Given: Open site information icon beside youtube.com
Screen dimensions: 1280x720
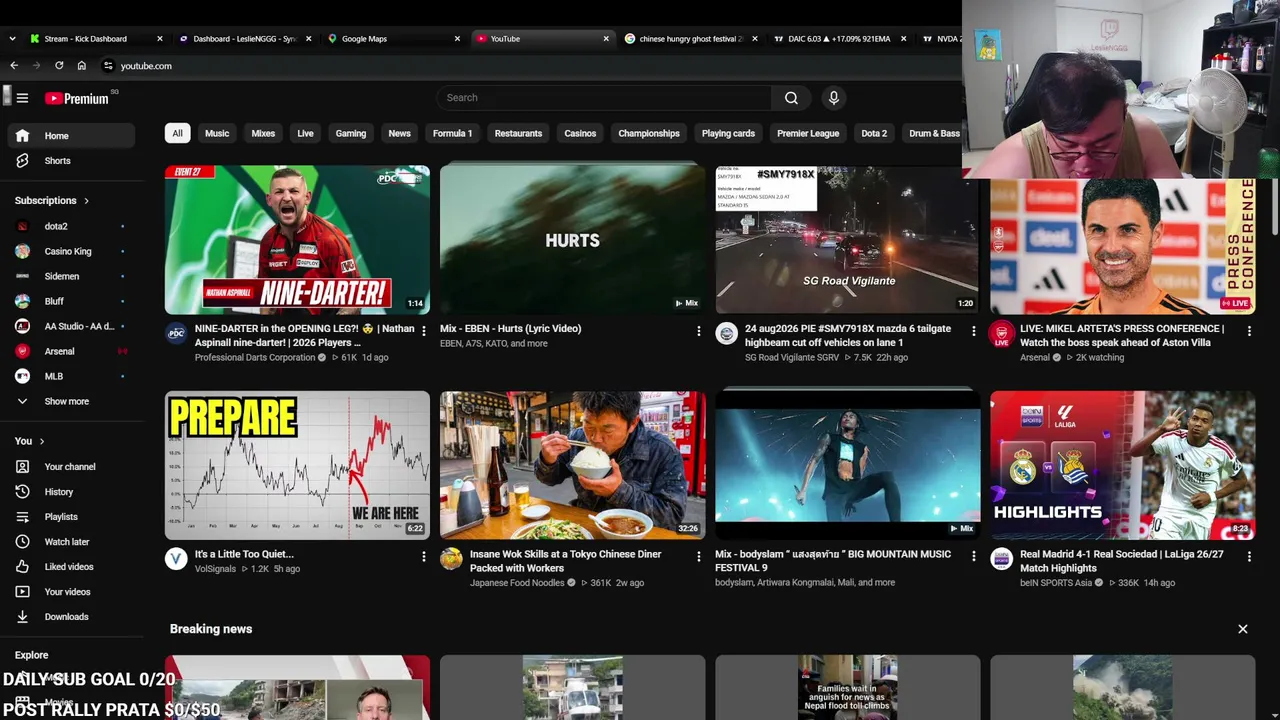Looking at the screenshot, I should 108,66.
